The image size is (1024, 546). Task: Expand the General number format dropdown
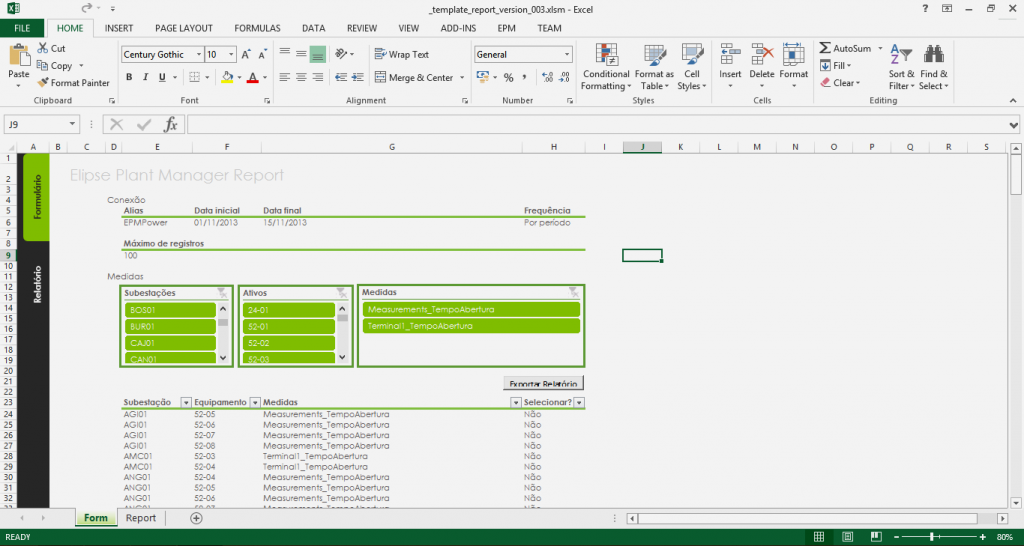pyautogui.click(x=566, y=55)
